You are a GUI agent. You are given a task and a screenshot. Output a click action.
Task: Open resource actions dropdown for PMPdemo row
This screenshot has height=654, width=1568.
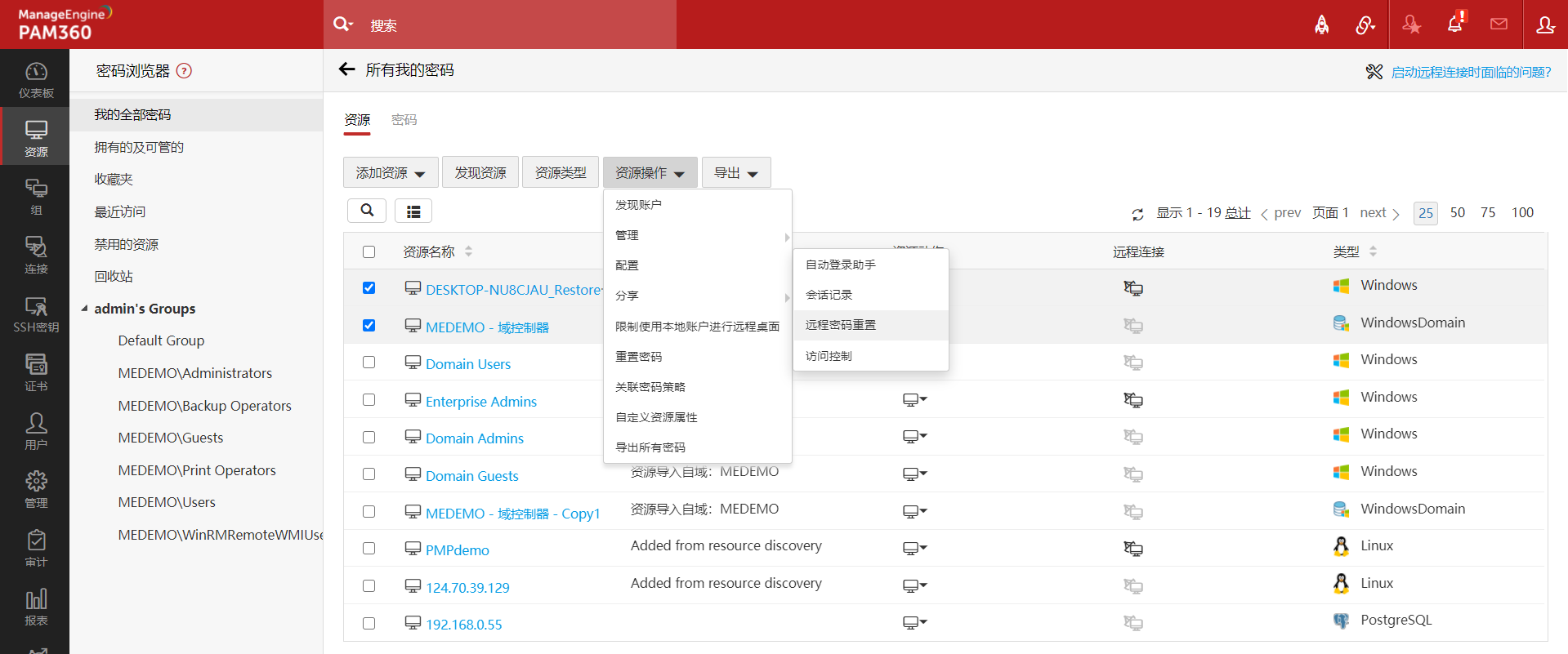click(915, 548)
